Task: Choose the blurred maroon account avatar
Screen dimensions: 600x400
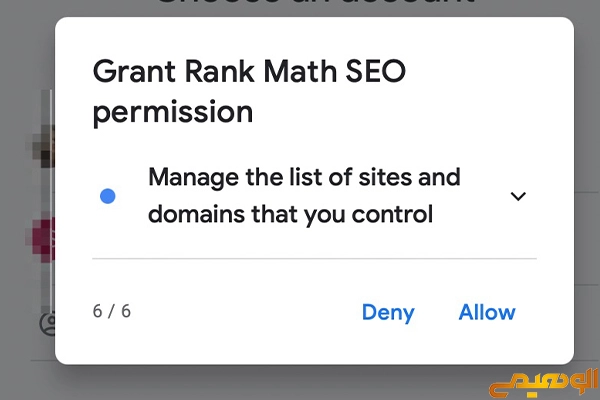Action: click(x=41, y=240)
